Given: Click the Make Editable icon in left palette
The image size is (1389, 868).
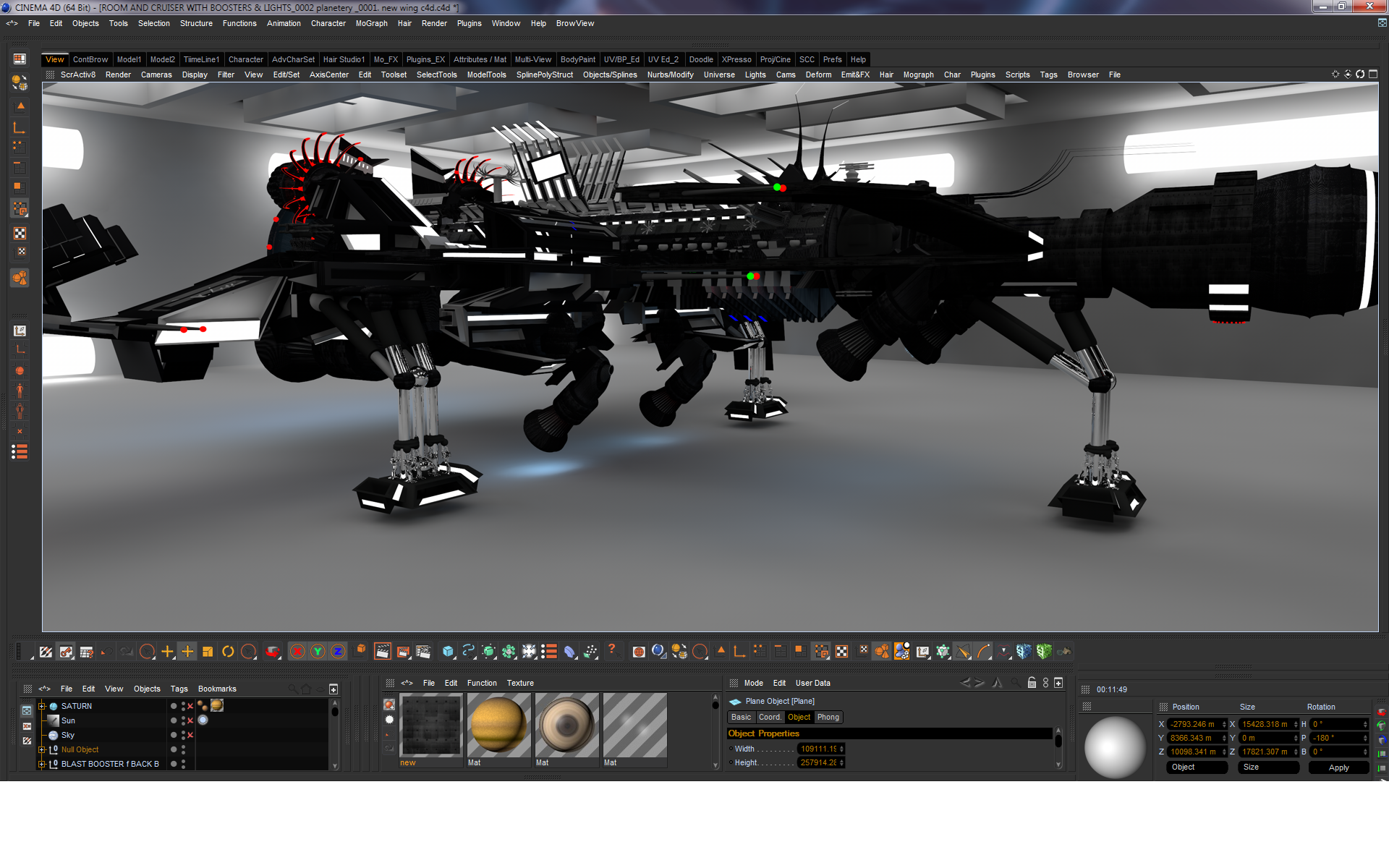Looking at the screenshot, I should pyautogui.click(x=20, y=82).
